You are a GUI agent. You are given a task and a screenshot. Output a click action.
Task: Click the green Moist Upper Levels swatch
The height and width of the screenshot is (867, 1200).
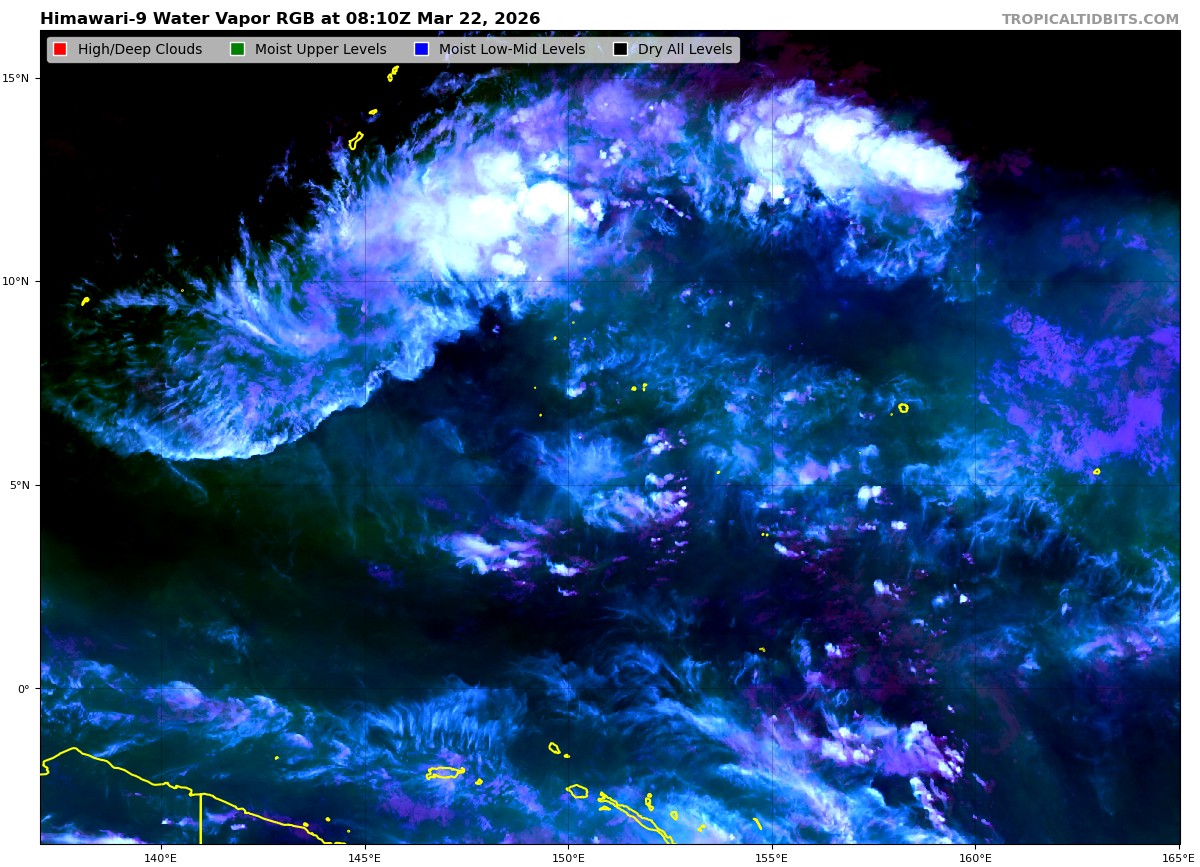pyautogui.click(x=237, y=50)
